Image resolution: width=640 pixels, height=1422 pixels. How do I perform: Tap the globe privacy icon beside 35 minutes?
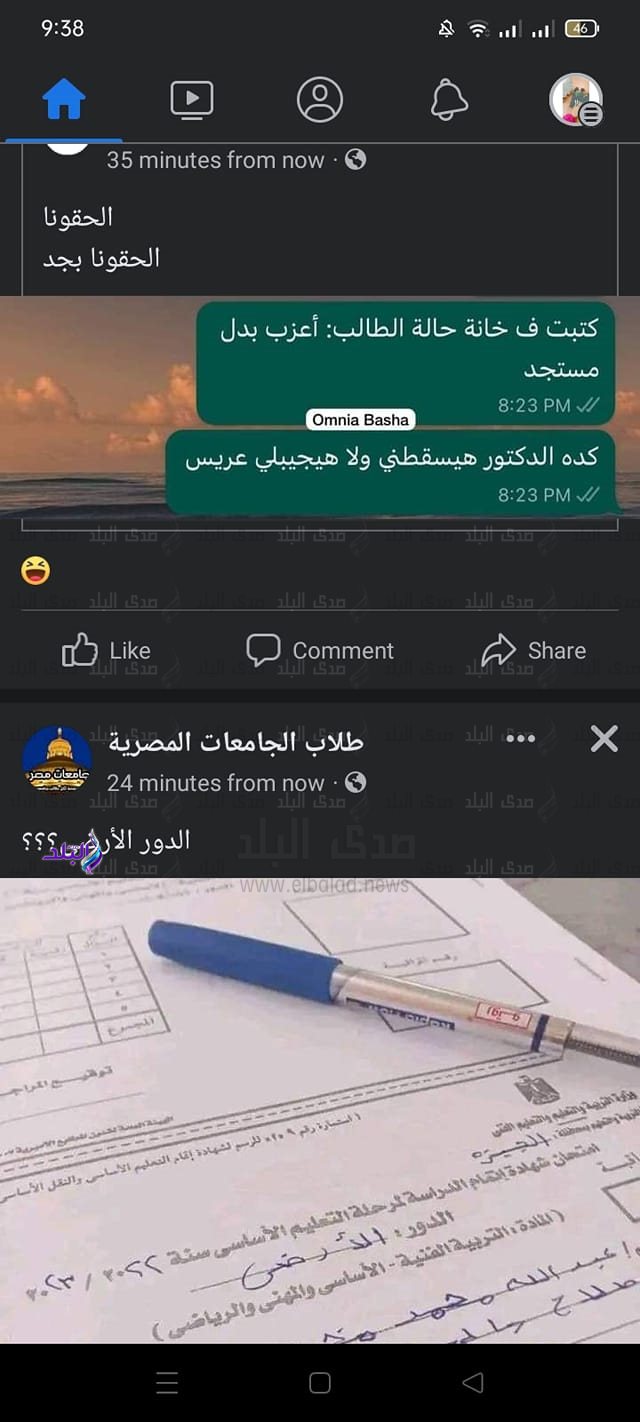click(x=355, y=160)
